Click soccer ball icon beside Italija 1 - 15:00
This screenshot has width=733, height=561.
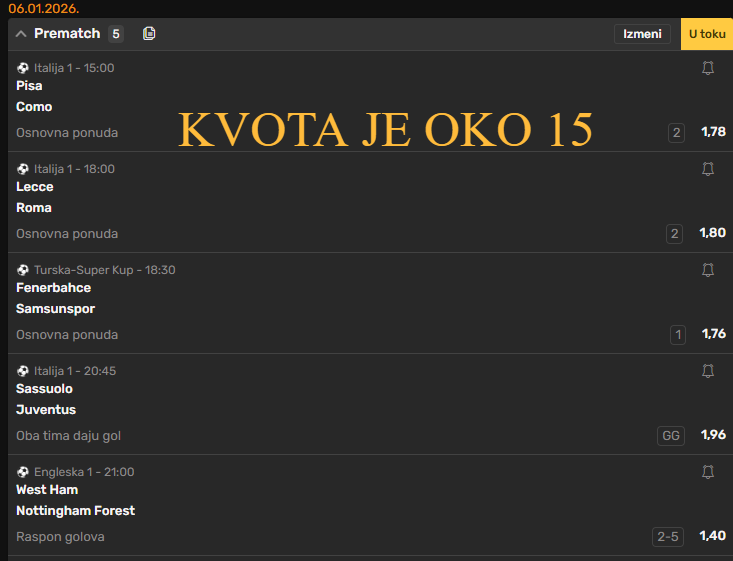coord(23,68)
